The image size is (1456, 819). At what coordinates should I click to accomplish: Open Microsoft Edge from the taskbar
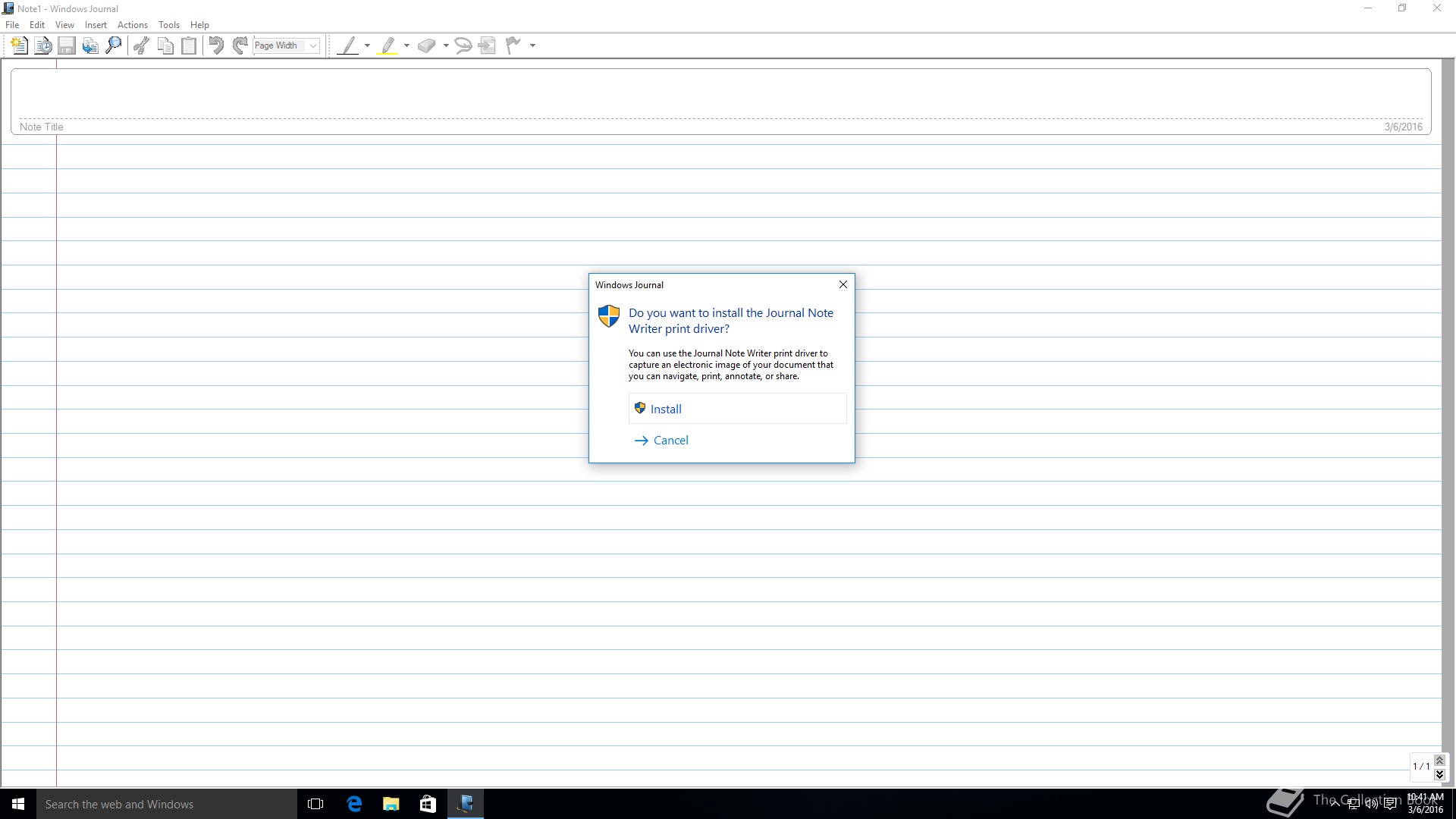point(354,804)
